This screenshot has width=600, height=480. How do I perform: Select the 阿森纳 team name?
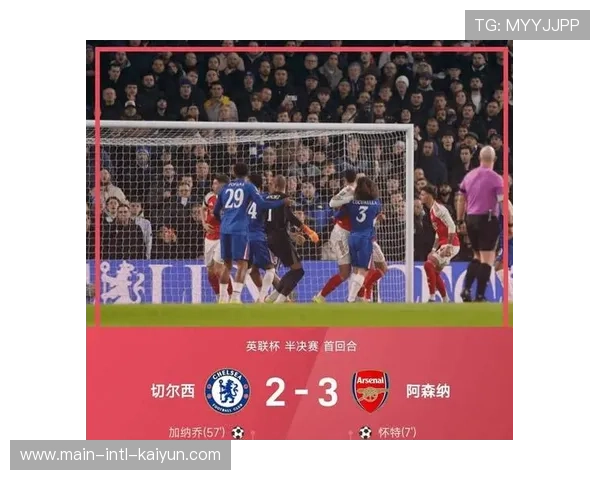[428, 391]
